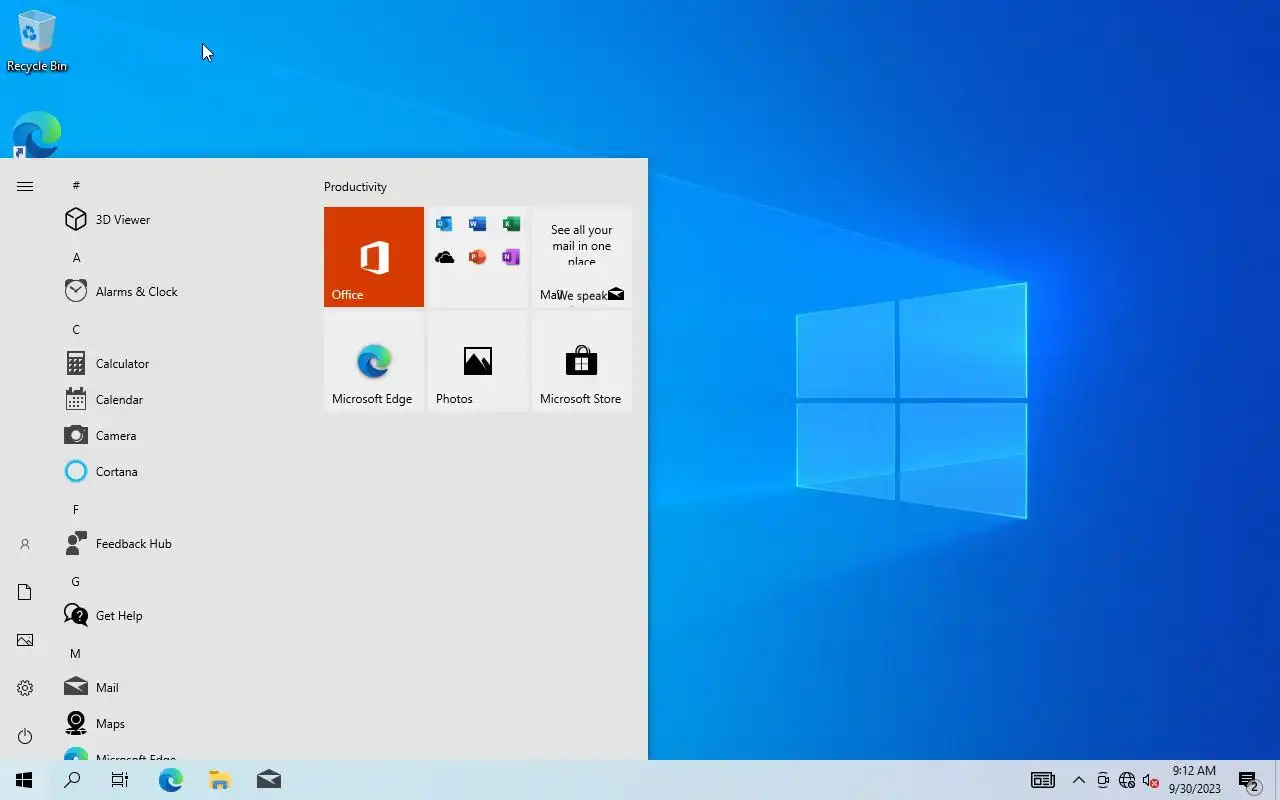
Task: Click the muted volume tray icon
Action: pyautogui.click(x=1151, y=780)
